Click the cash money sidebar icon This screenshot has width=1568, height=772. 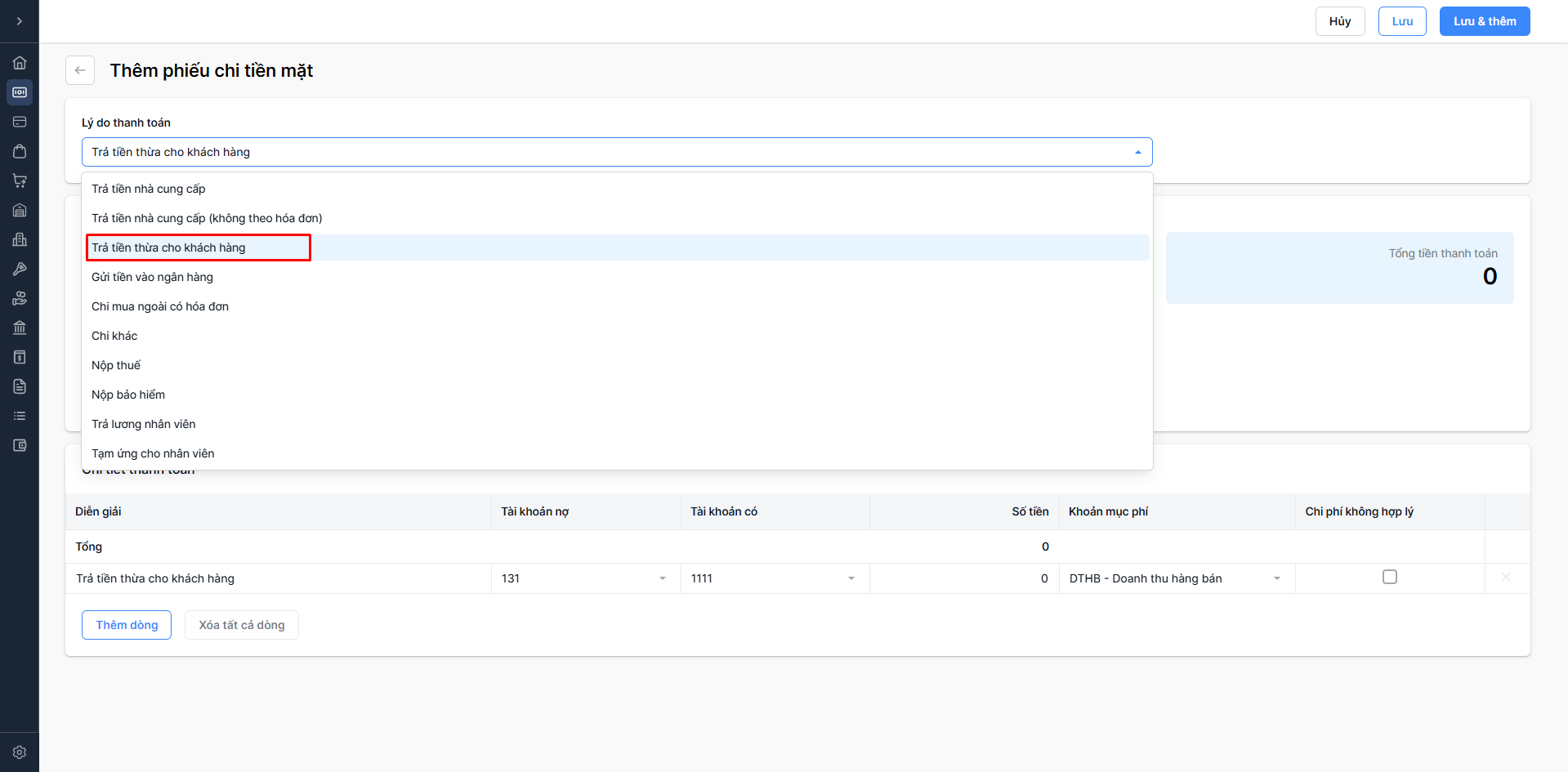point(20,92)
